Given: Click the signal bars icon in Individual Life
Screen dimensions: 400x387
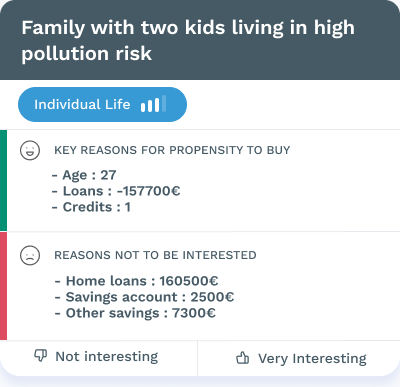Looking at the screenshot, I should pos(153,104).
